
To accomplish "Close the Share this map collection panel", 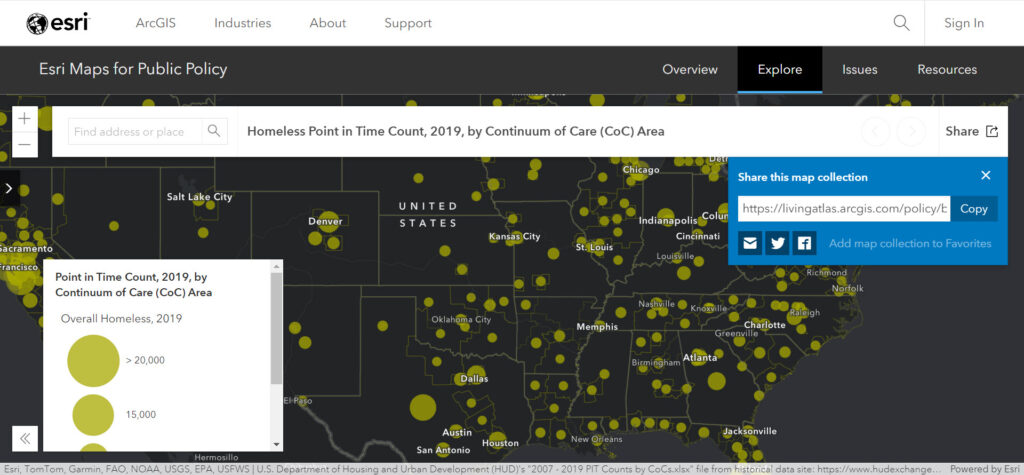I will [986, 175].
